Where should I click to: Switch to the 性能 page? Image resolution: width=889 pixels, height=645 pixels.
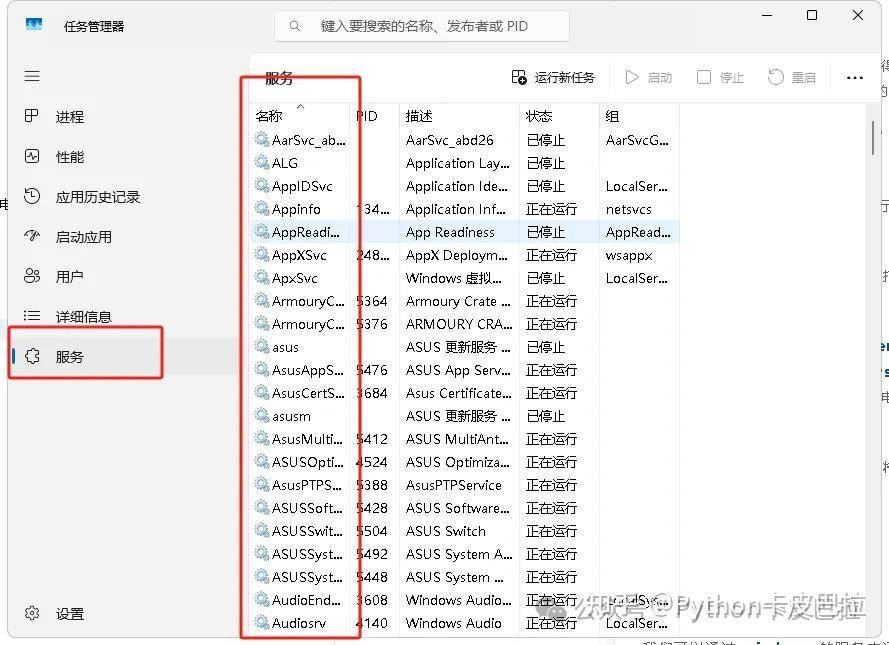[x=70, y=157]
